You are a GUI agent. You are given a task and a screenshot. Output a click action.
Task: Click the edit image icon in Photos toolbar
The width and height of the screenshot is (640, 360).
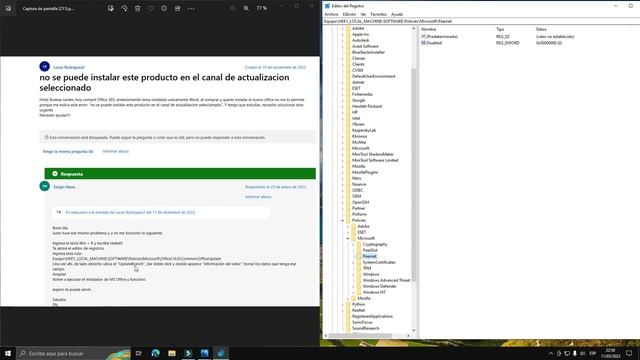point(111,8)
